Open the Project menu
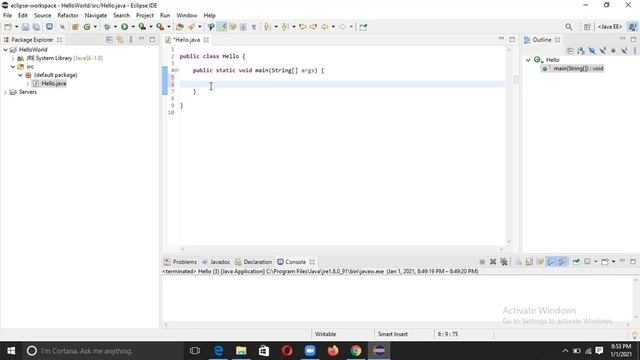Screen dimensions: 640x360 pyautogui.click(x=144, y=15)
